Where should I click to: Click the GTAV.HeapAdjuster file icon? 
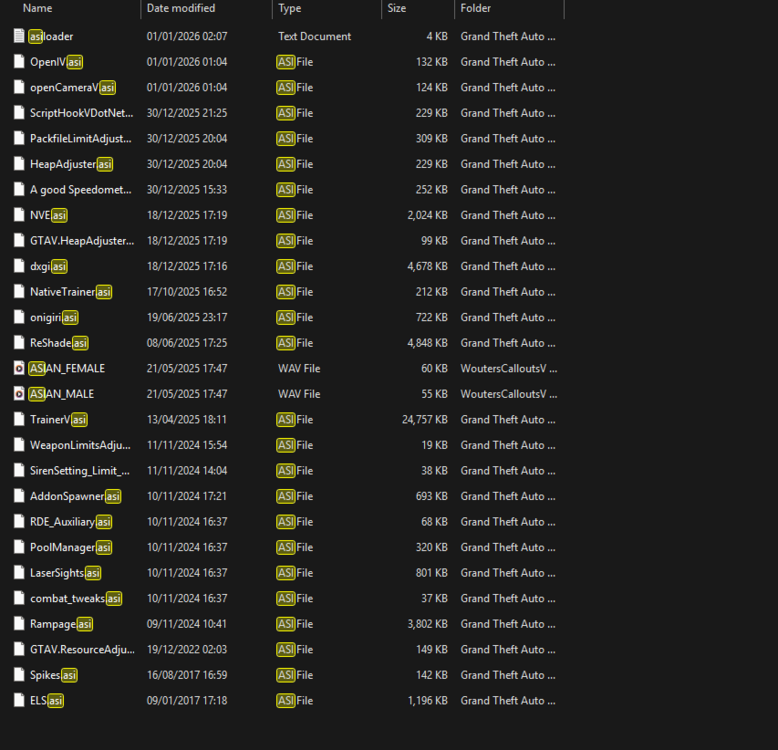(x=19, y=241)
